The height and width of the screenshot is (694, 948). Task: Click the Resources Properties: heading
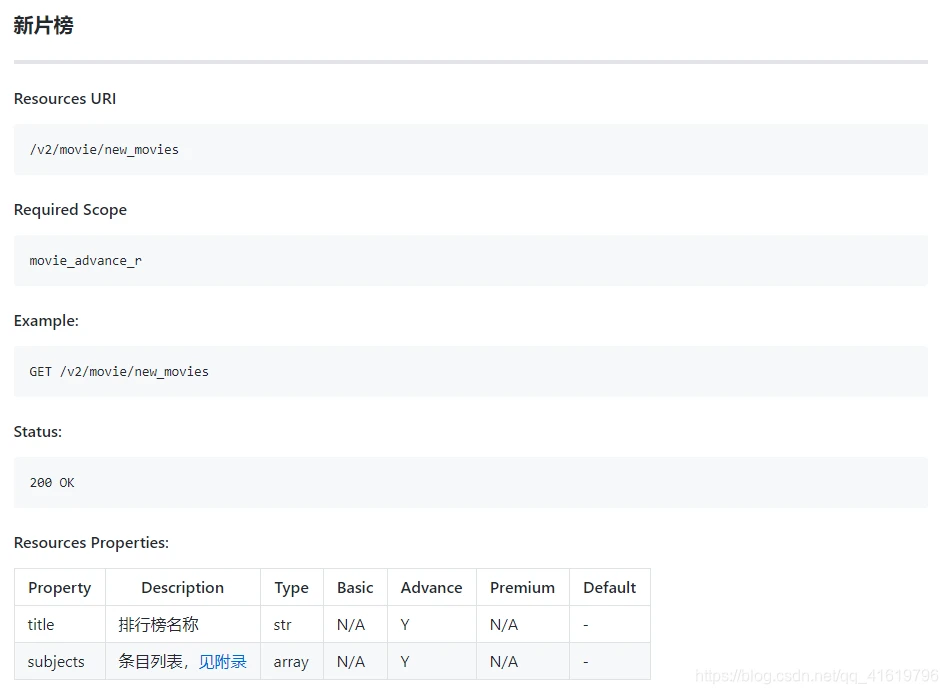(91, 543)
